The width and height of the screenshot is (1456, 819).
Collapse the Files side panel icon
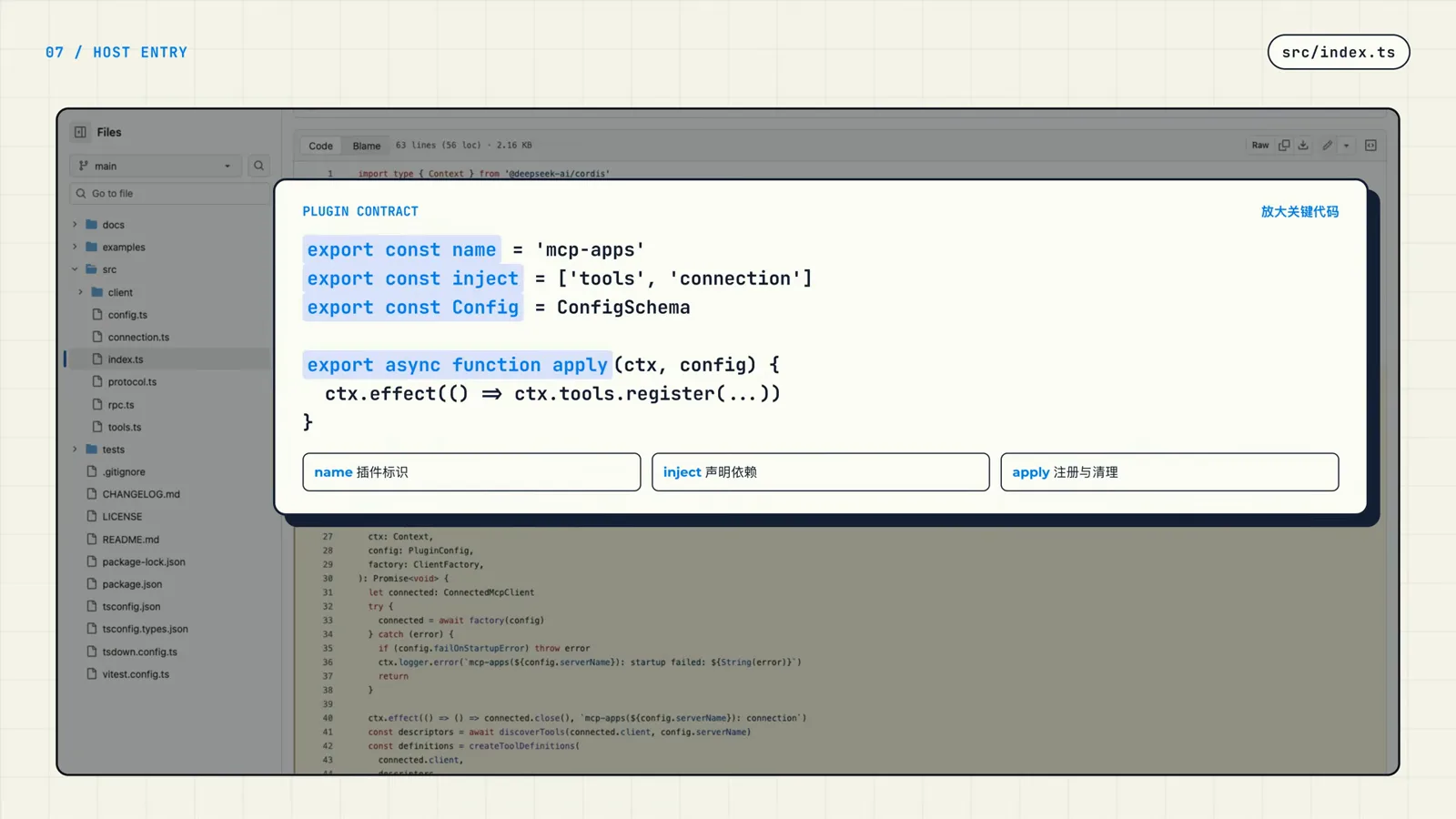tap(80, 132)
